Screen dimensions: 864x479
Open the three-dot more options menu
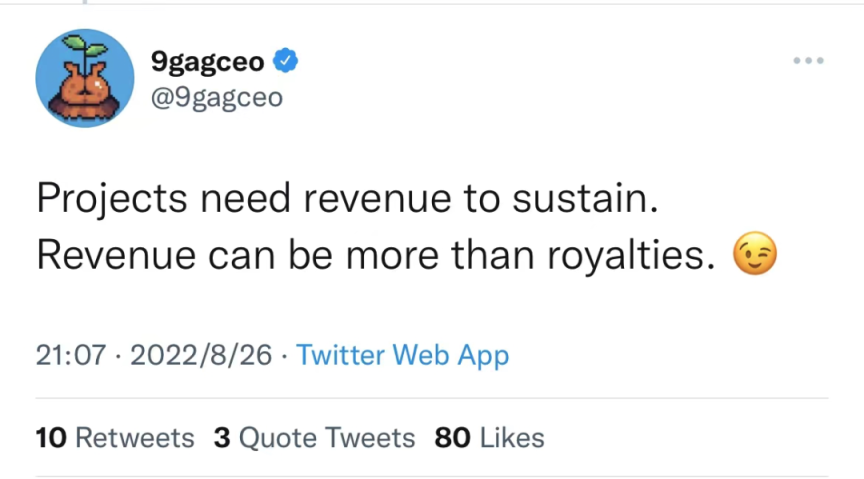click(808, 61)
